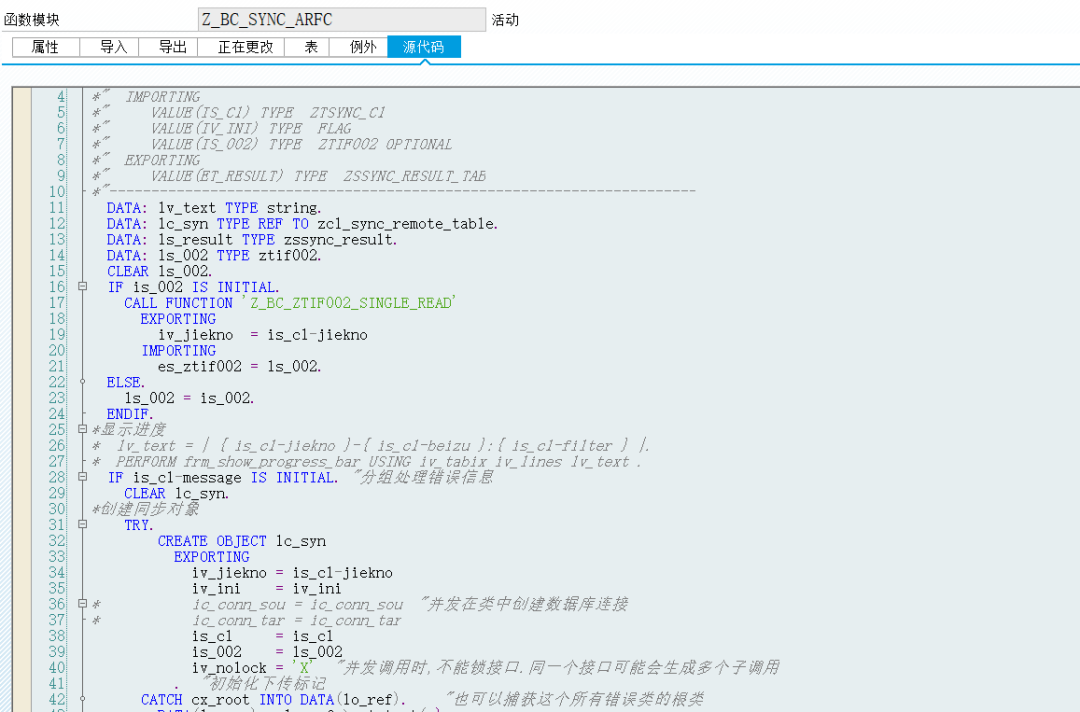Viewport: 1080px width, 712px height.
Task: Collapse the TRY block at line 31
Action: tap(83, 524)
